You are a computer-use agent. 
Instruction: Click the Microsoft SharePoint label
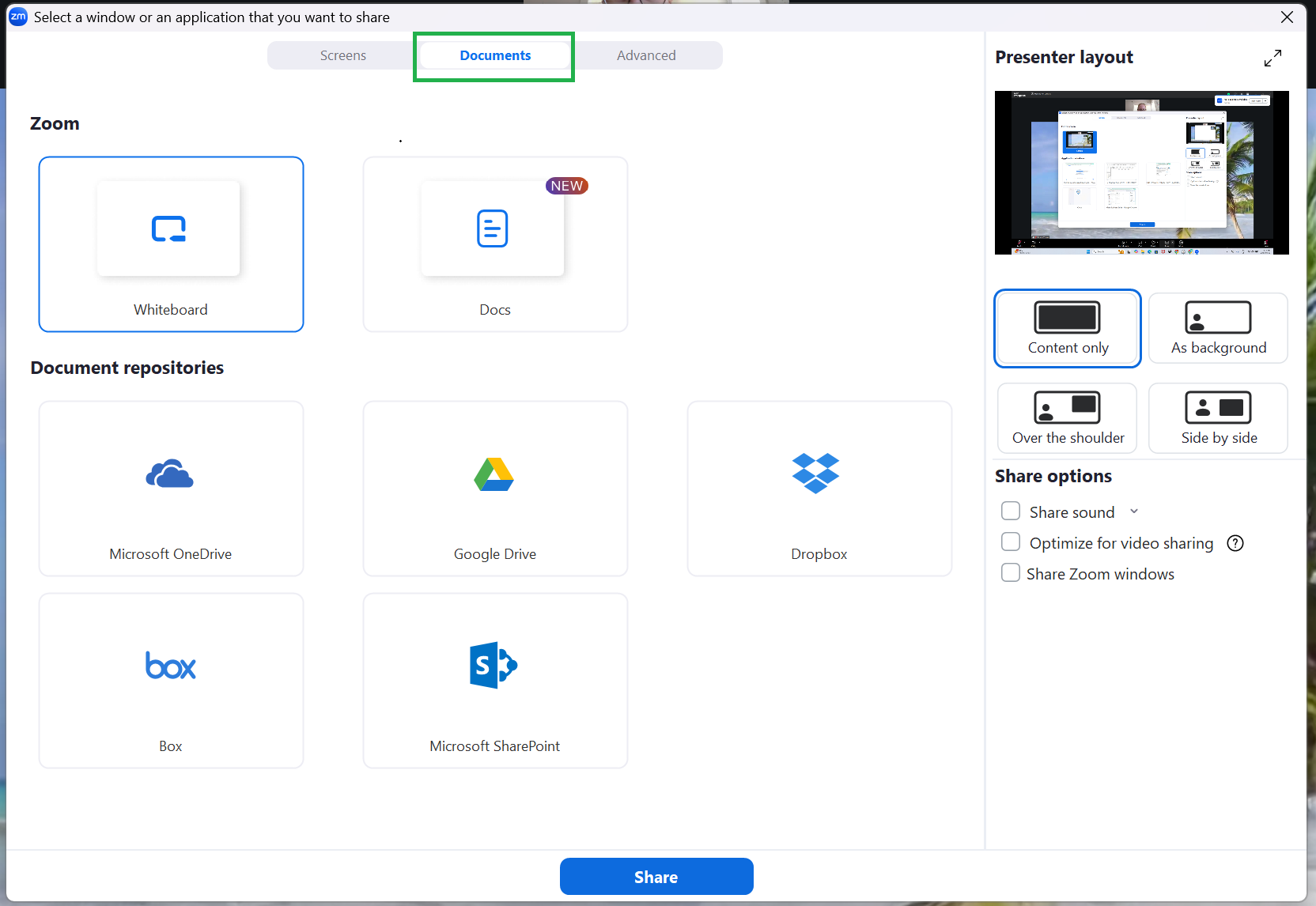point(495,746)
